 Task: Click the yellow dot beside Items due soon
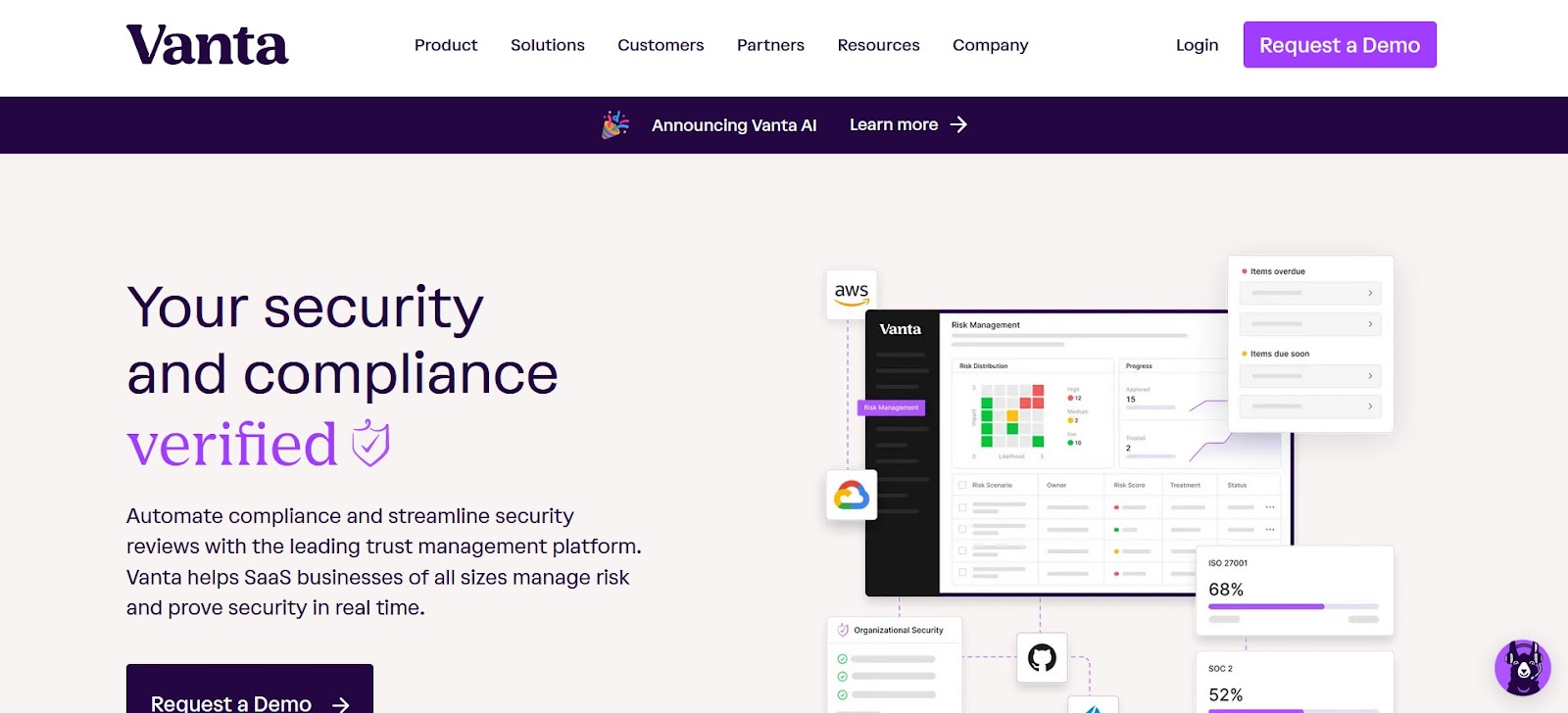1245,354
